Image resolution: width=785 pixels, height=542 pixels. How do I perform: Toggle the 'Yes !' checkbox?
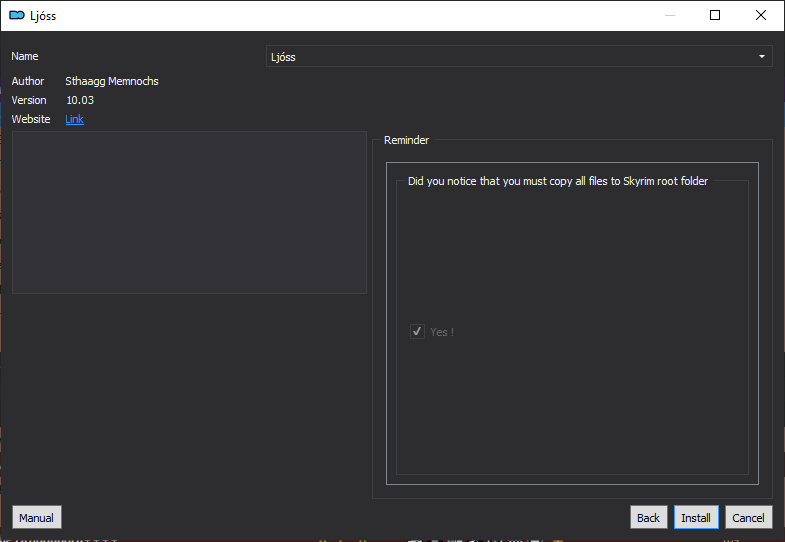pyautogui.click(x=417, y=331)
